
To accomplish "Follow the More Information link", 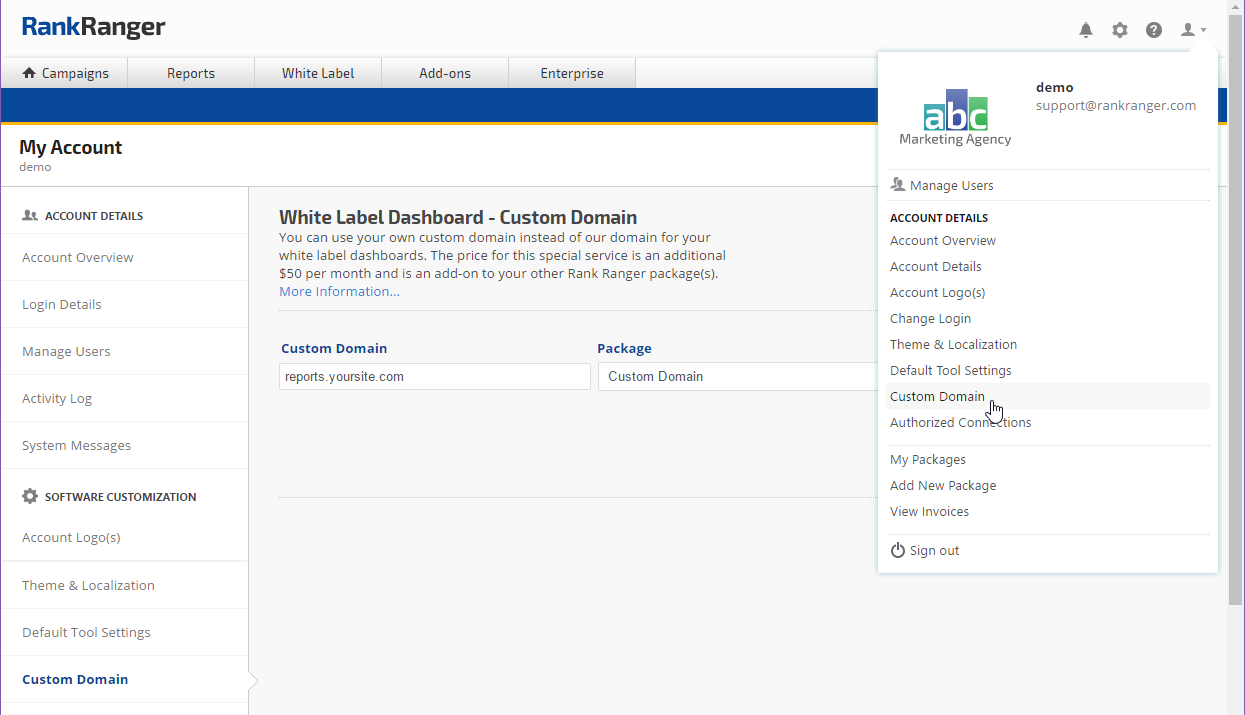I will [339, 292].
